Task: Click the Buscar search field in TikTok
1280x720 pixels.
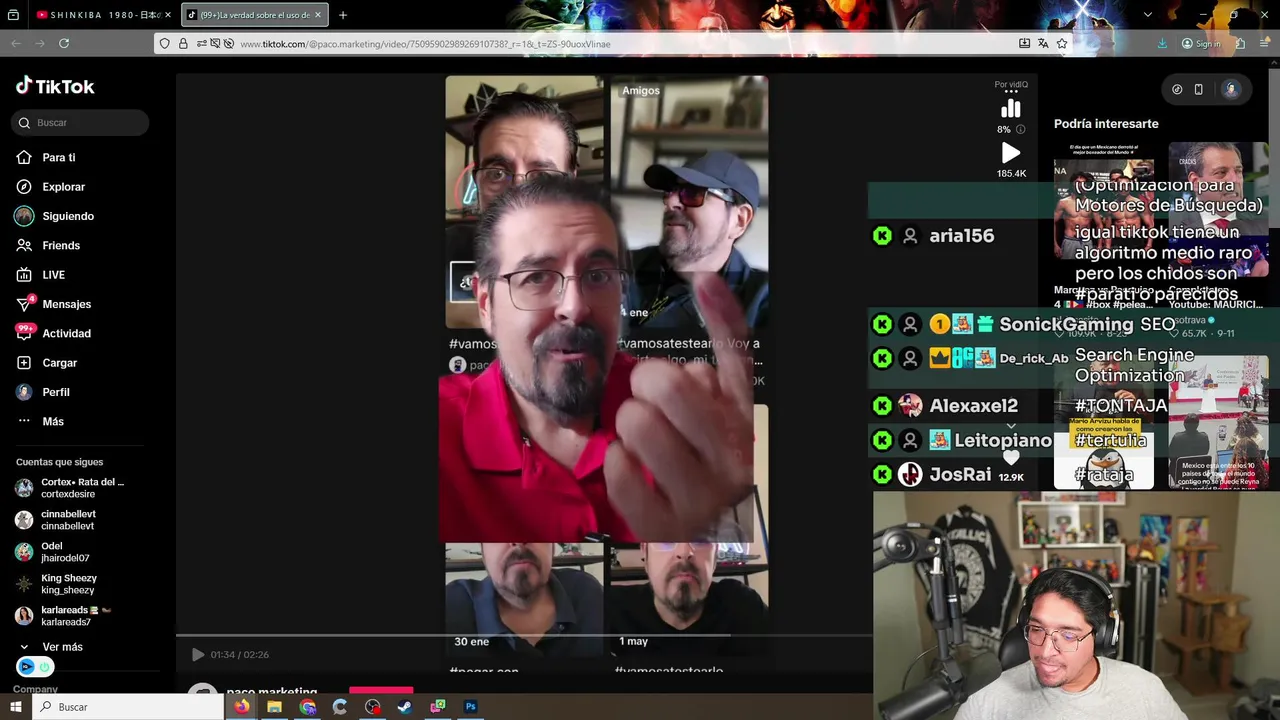Action: coord(80,122)
